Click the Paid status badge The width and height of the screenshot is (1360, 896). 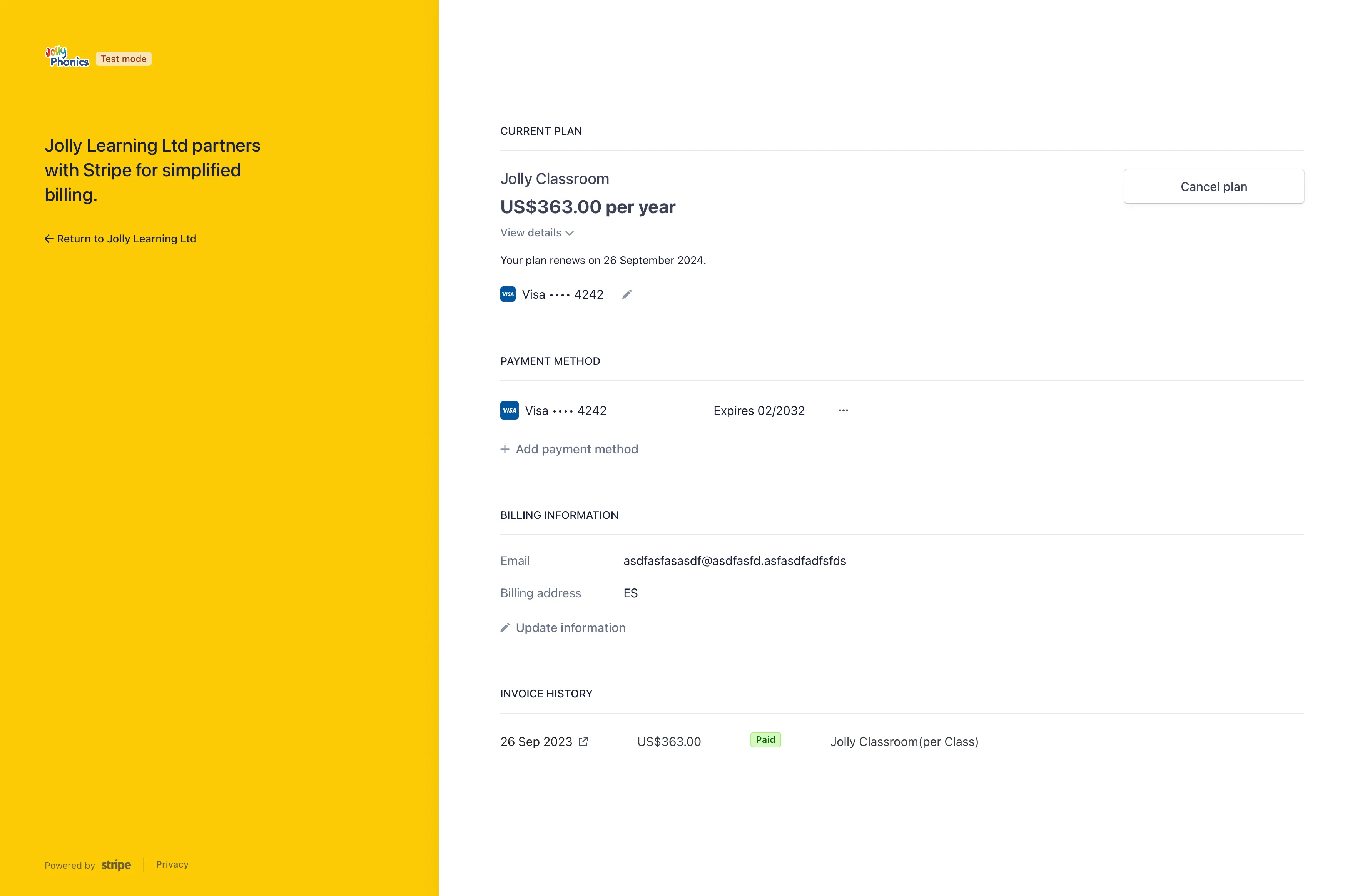(x=765, y=739)
